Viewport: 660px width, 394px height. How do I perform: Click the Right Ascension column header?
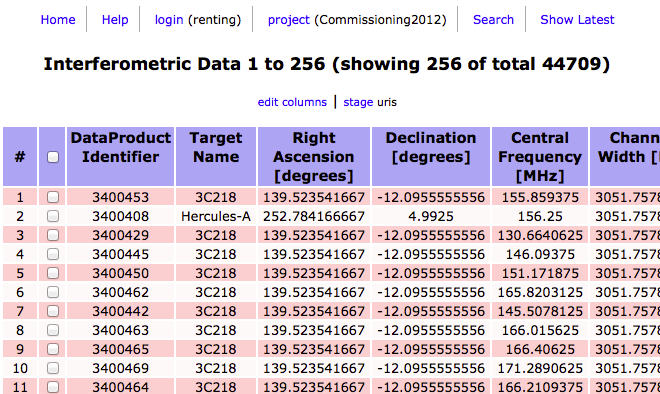click(314, 157)
